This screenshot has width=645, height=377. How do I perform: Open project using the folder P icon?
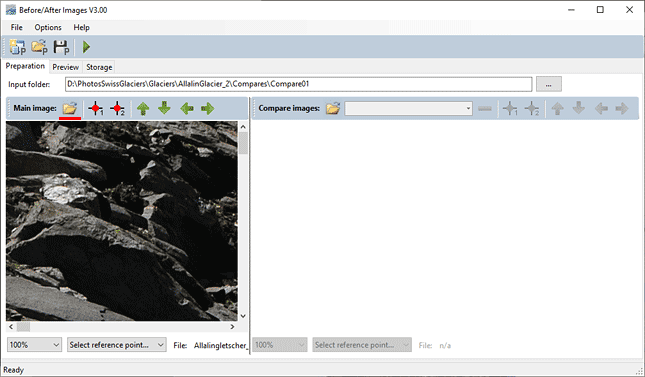(x=39, y=47)
